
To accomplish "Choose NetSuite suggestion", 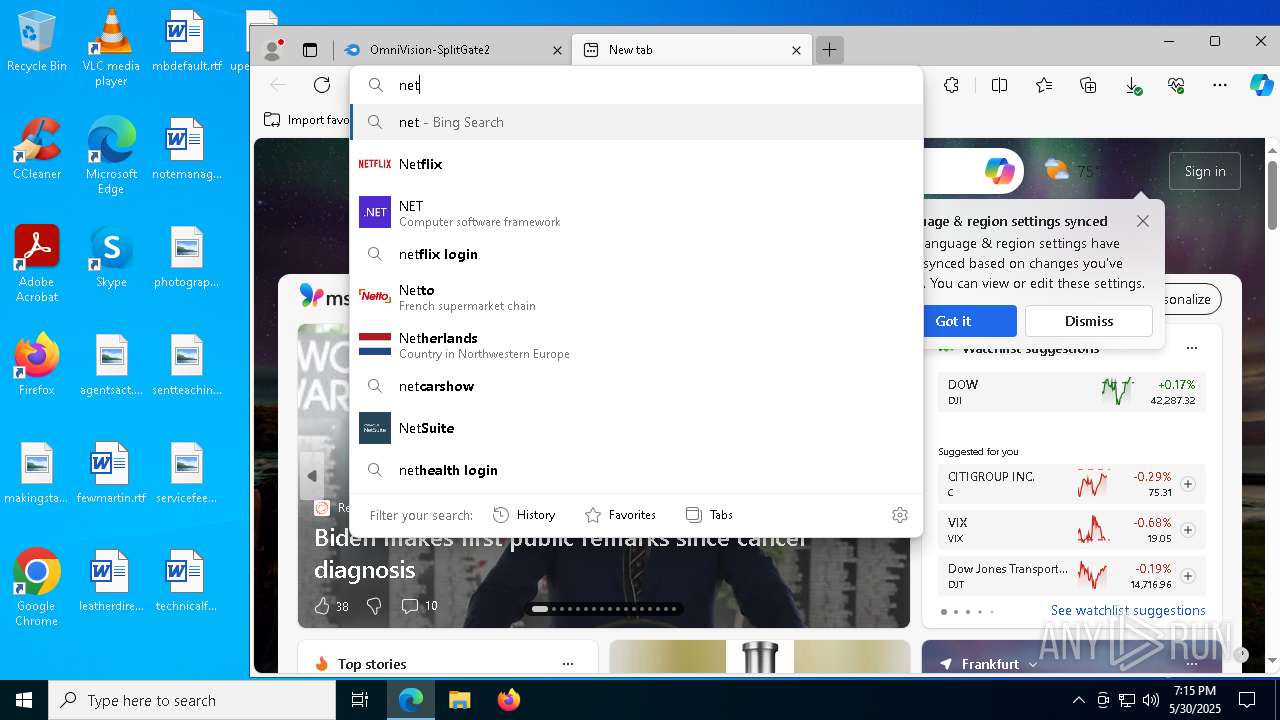I will [x=636, y=428].
